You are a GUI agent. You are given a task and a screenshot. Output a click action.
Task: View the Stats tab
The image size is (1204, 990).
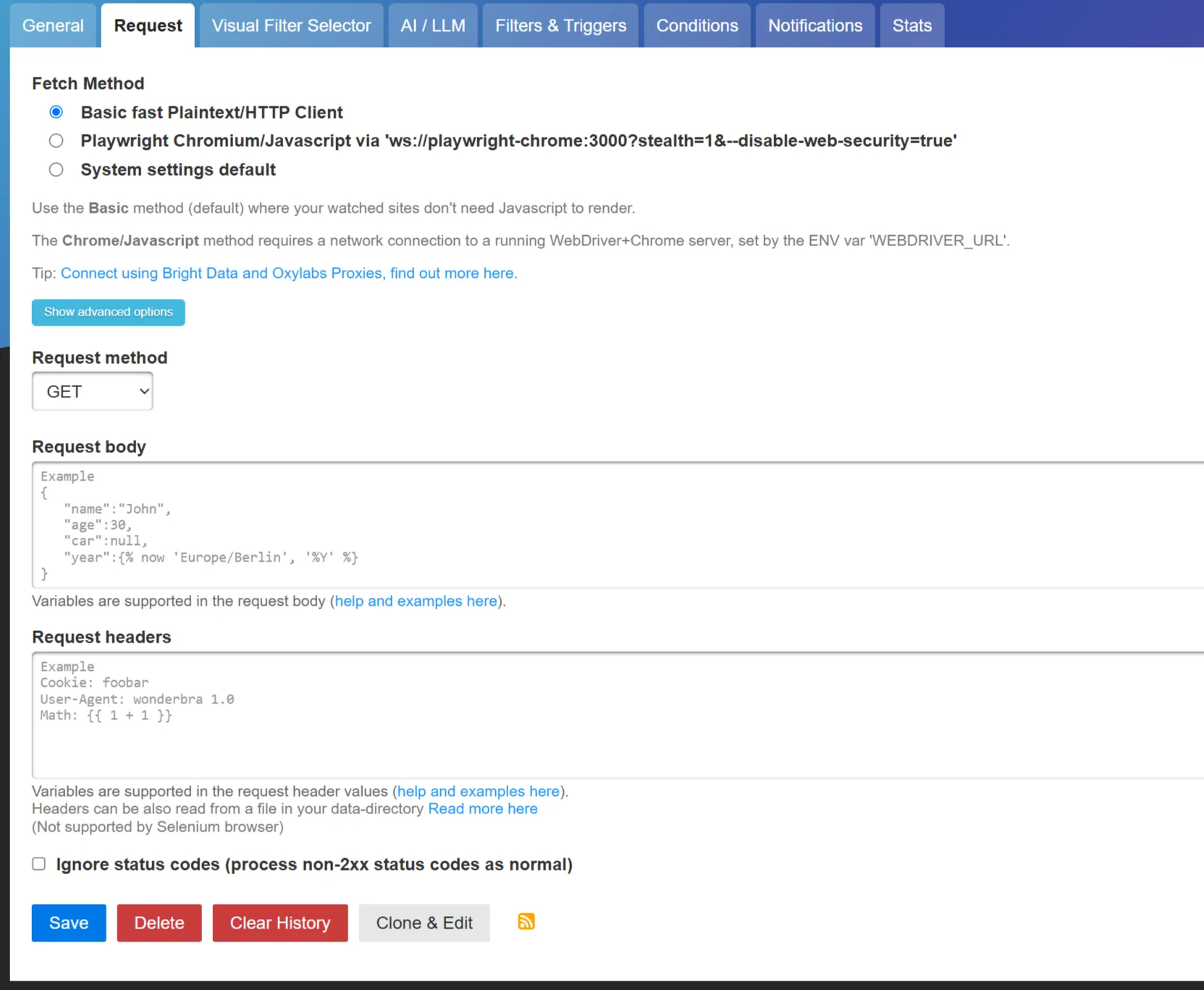tap(912, 25)
